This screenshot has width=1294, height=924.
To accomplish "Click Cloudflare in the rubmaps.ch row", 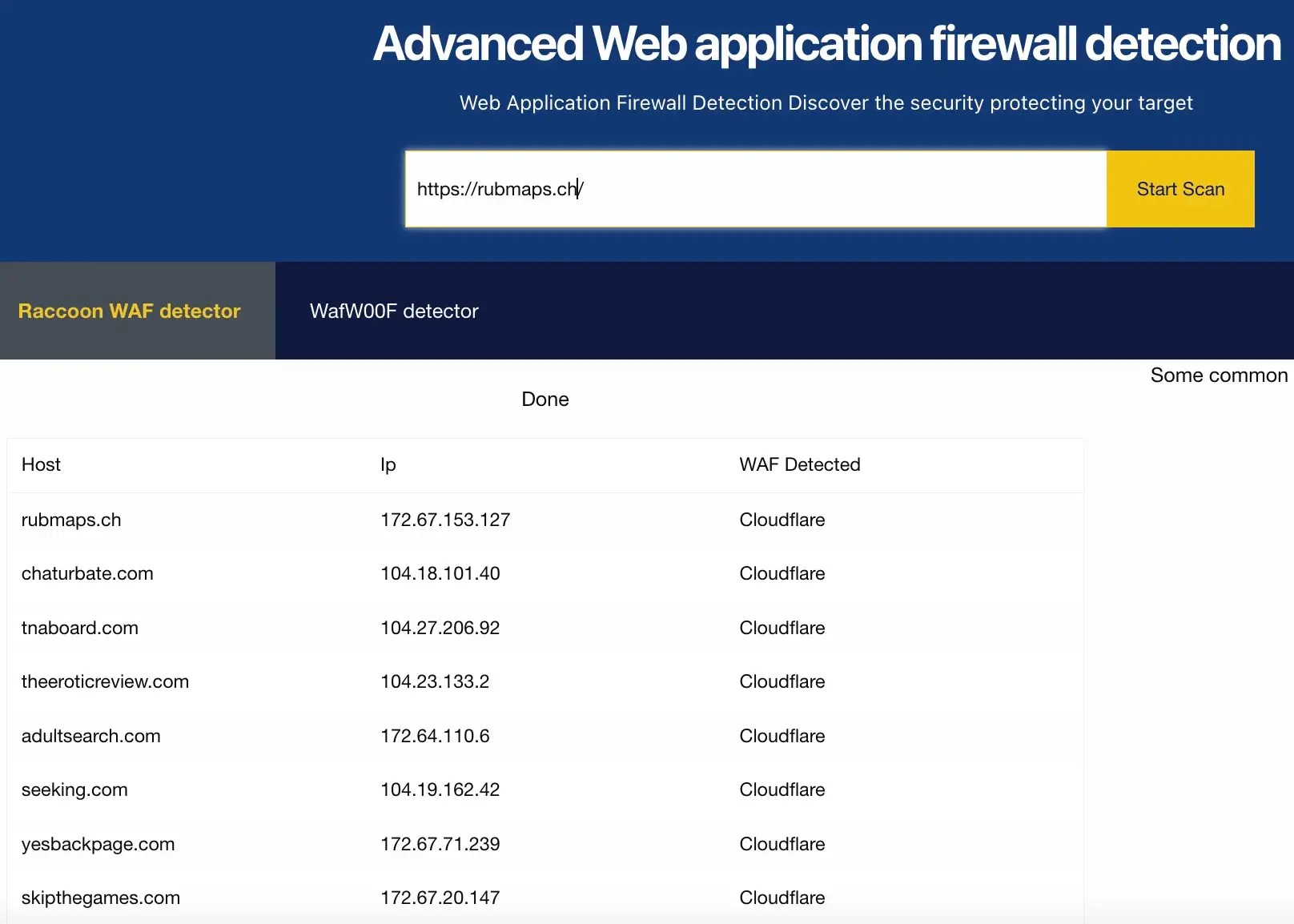I will 782,520.
